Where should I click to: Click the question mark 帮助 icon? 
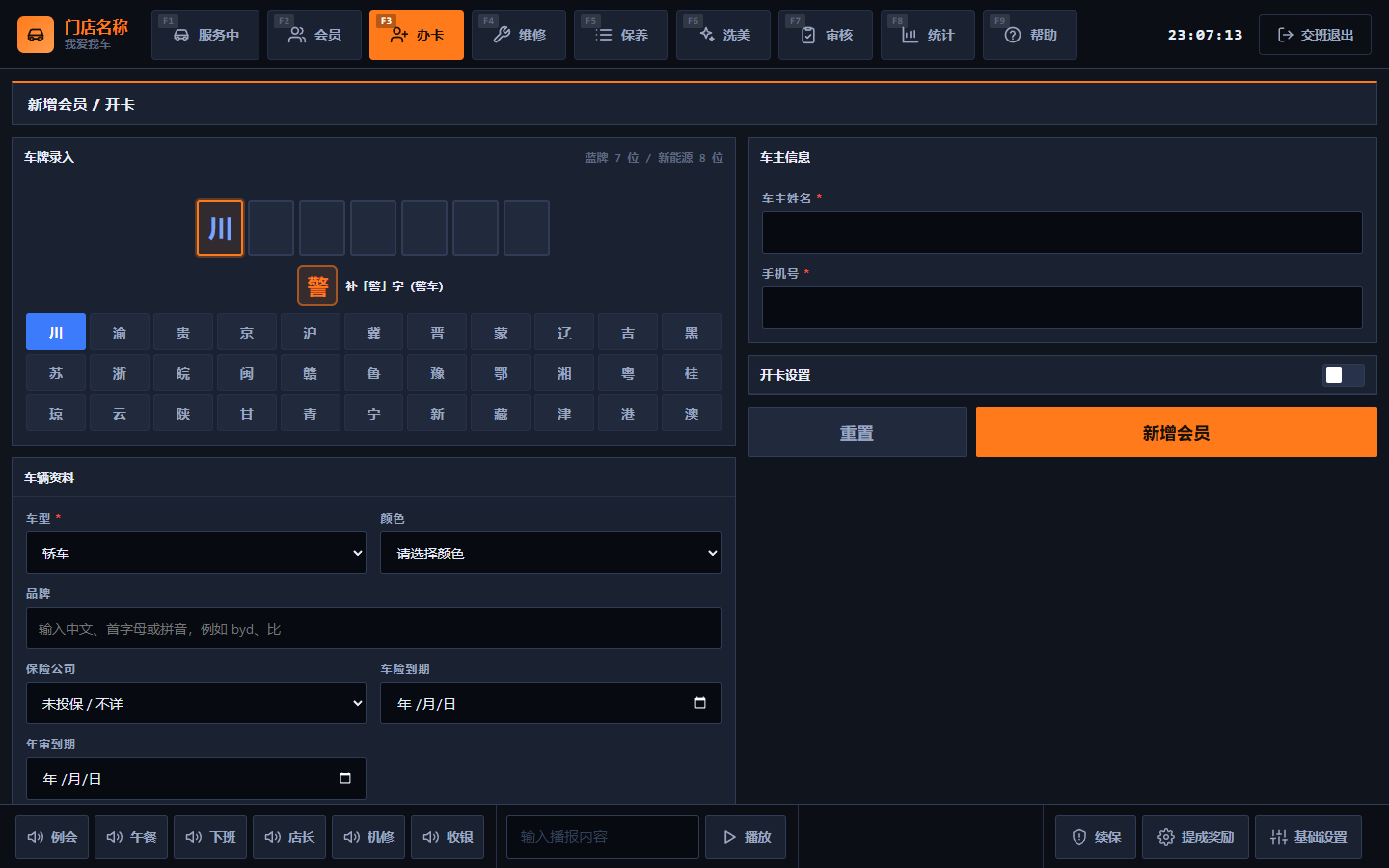1013,35
